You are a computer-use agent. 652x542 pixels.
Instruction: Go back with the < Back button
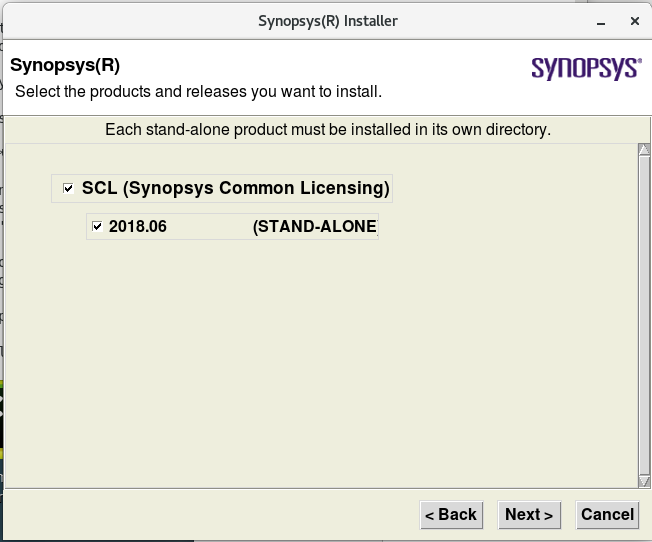pos(451,515)
